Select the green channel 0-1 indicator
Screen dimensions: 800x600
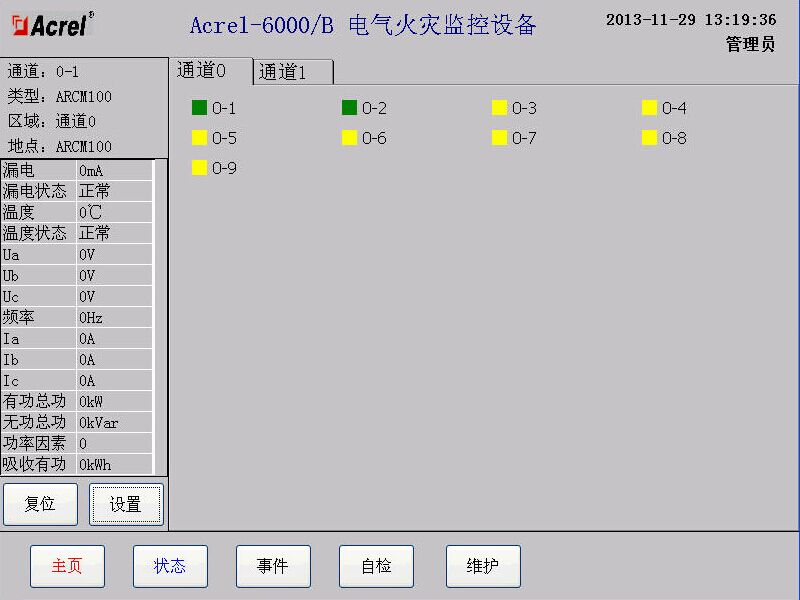[x=199, y=108]
